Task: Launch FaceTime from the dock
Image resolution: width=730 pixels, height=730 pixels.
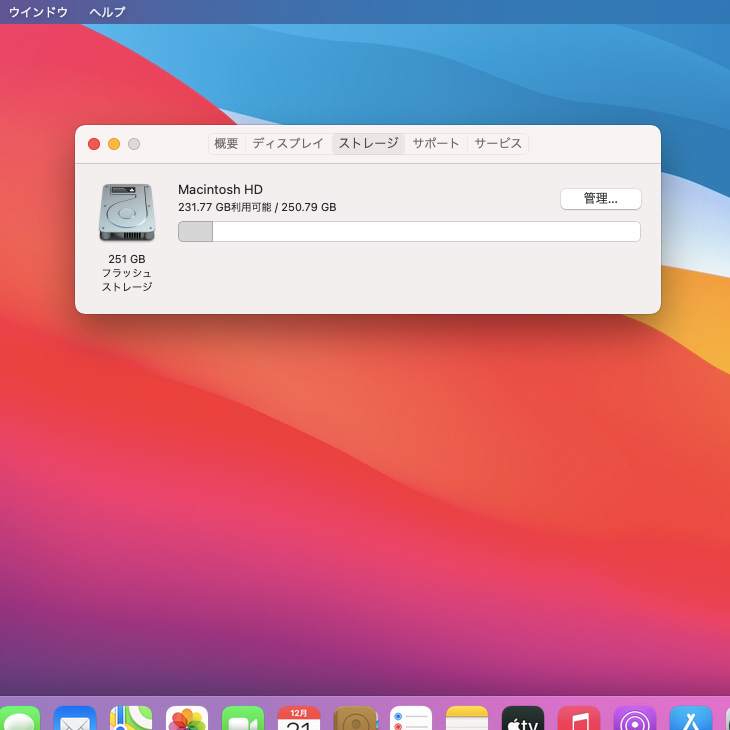Action: click(243, 720)
